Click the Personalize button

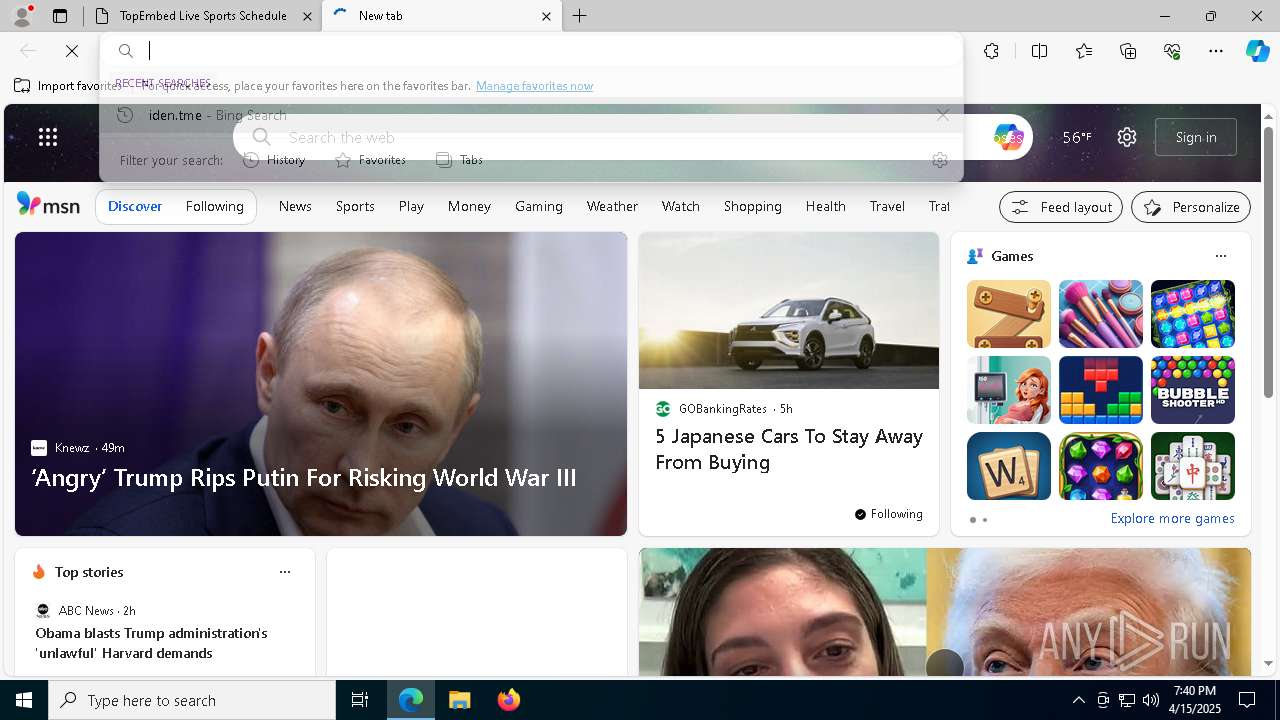tap(1191, 207)
